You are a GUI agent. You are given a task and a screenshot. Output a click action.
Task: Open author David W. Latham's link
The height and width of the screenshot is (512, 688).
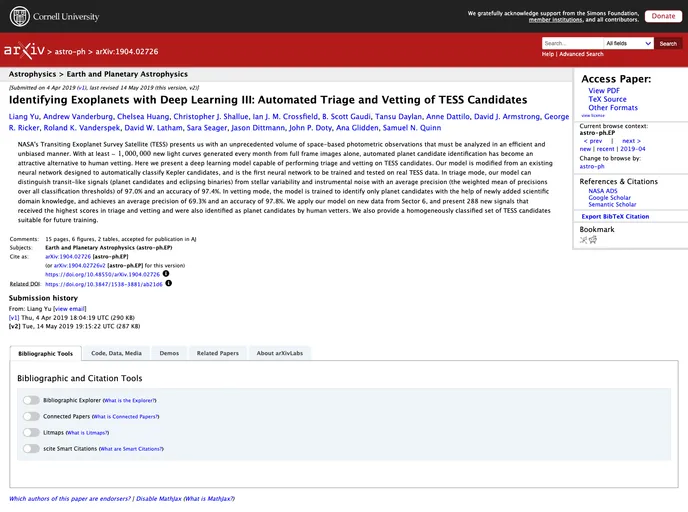click(x=154, y=128)
